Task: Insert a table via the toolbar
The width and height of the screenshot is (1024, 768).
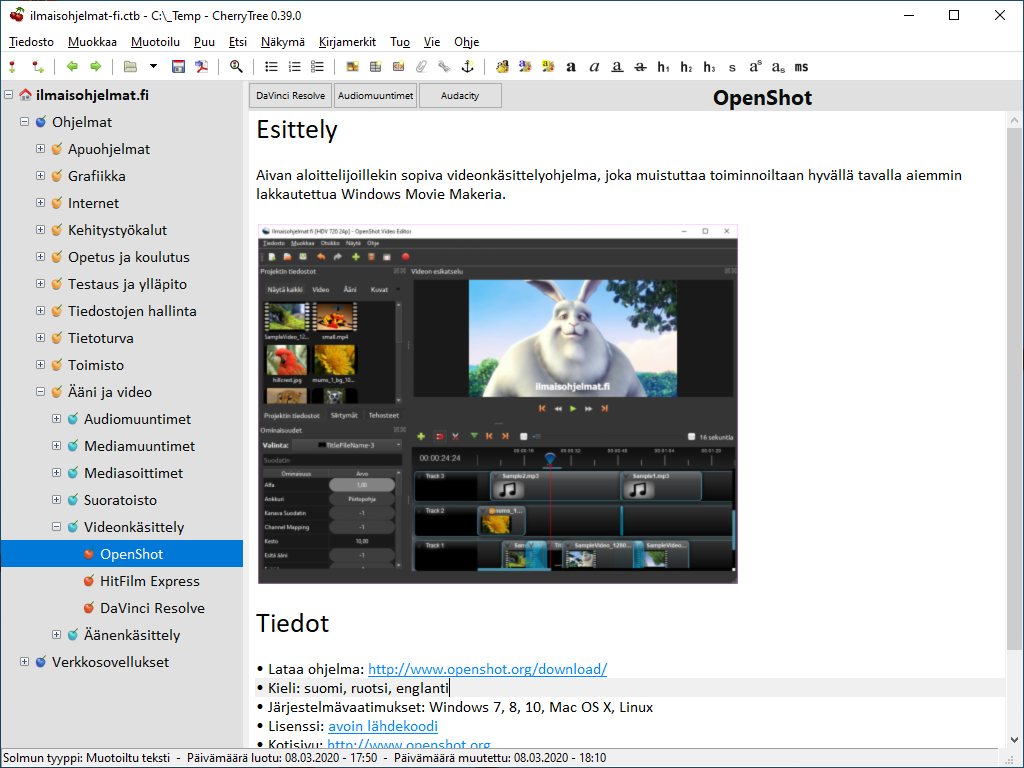Action: (x=376, y=67)
